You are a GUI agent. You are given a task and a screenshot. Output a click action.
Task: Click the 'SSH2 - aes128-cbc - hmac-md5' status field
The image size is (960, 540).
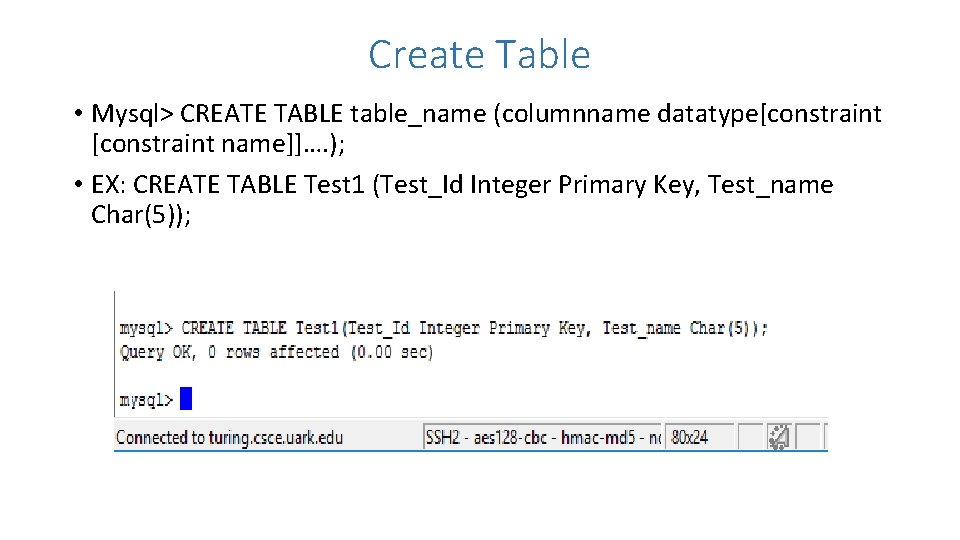(x=542, y=437)
